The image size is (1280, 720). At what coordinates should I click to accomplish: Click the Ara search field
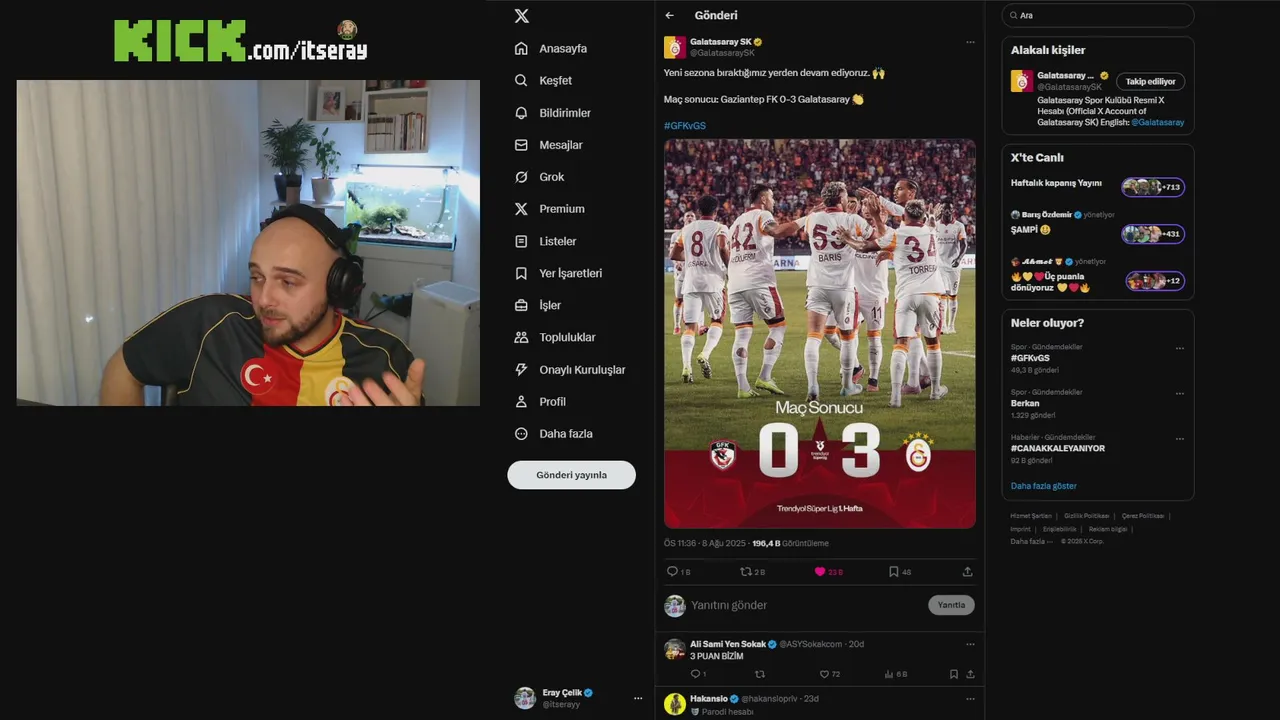[x=1098, y=15]
